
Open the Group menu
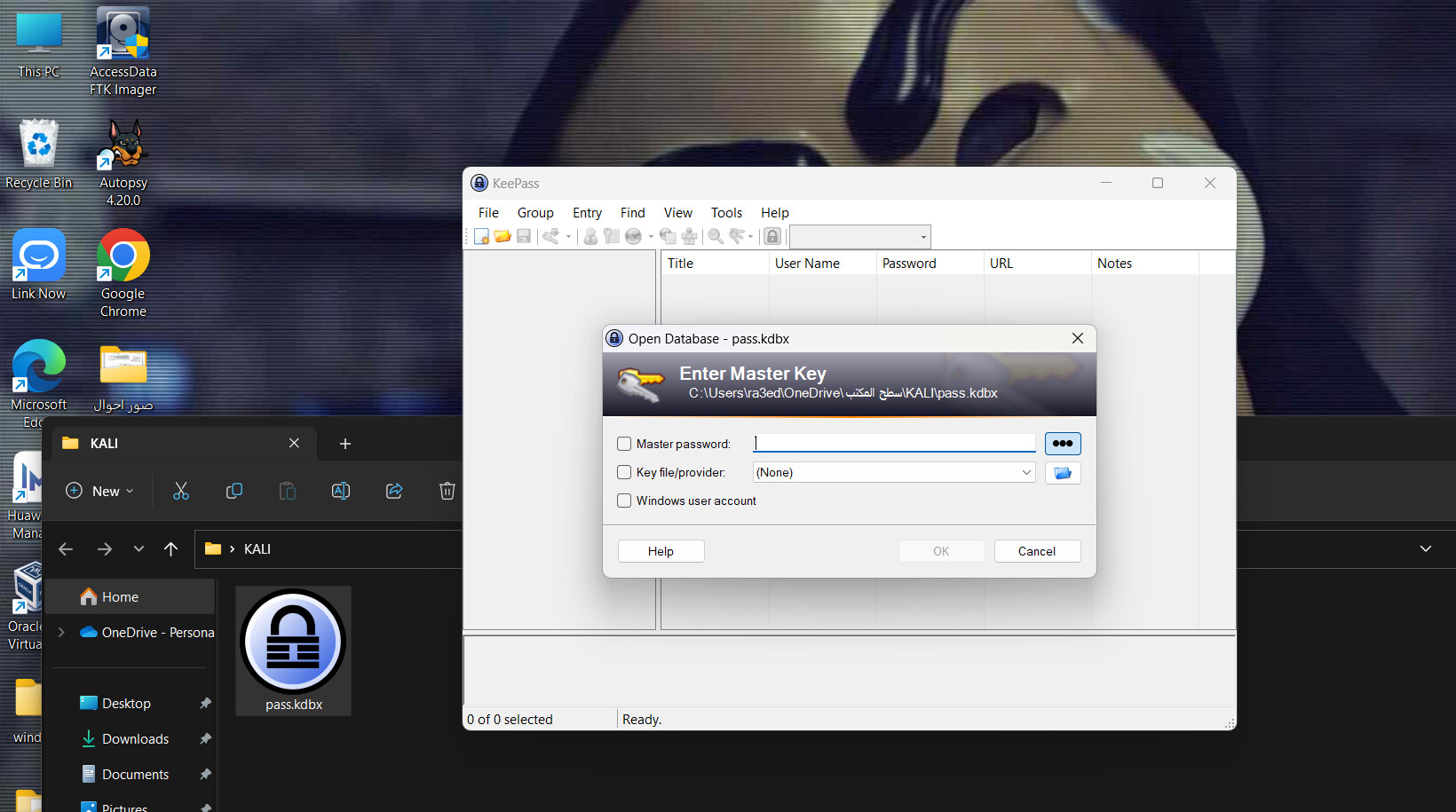535,213
